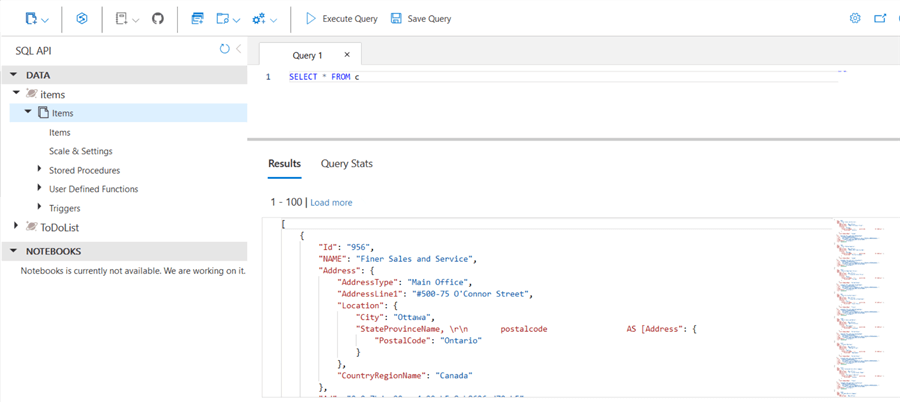Image resolution: width=900 pixels, height=402 pixels.
Task: Close the Query 1 tab
Action: point(346,55)
